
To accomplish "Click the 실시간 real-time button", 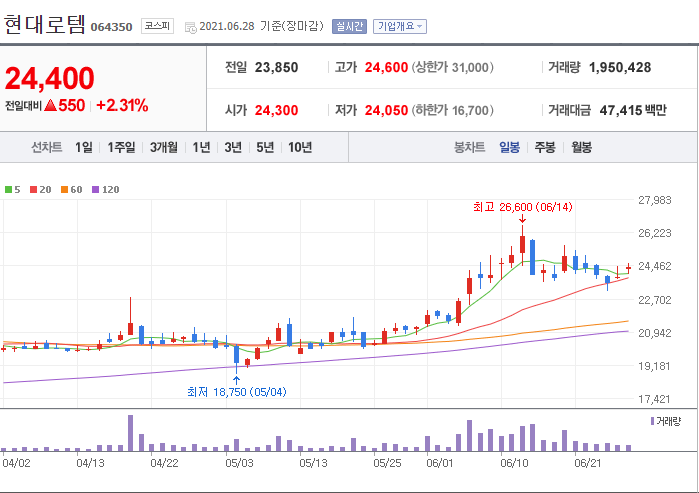I will (349, 27).
